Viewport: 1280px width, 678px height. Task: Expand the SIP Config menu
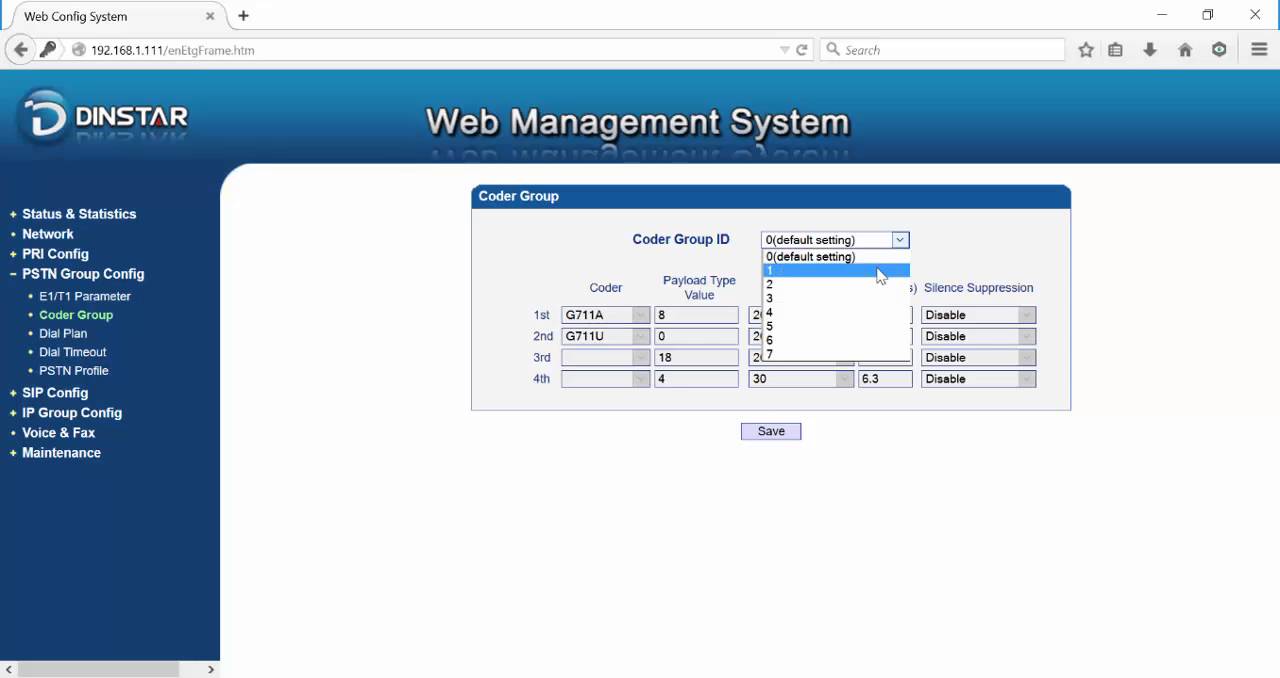55,393
